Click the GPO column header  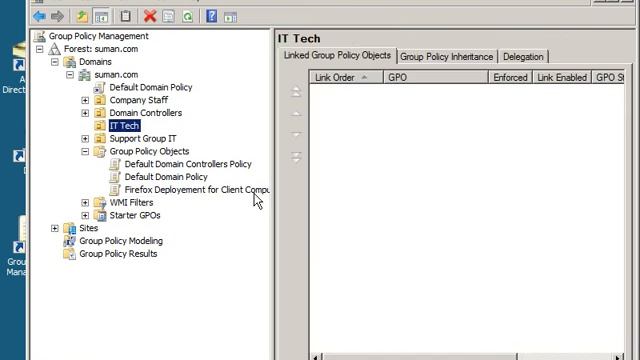436,77
